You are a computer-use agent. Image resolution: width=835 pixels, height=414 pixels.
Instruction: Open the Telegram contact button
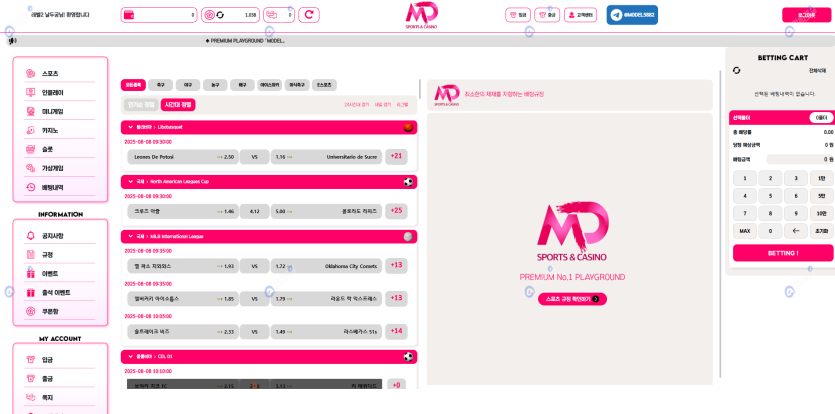[631, 15]
